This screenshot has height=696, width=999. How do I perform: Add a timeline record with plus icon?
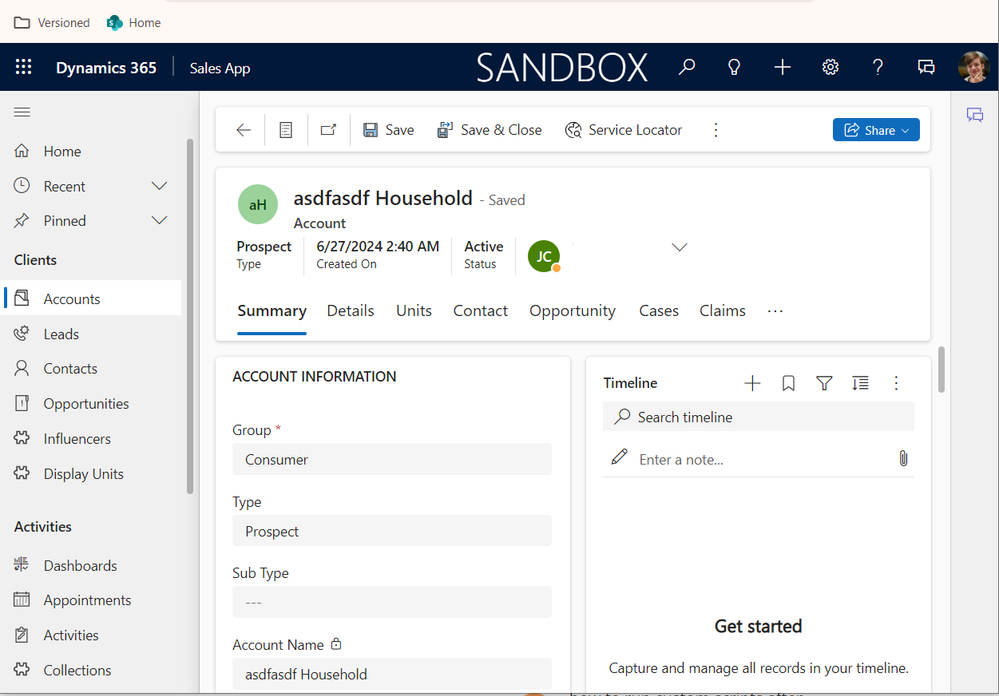[x=753, y=383]
